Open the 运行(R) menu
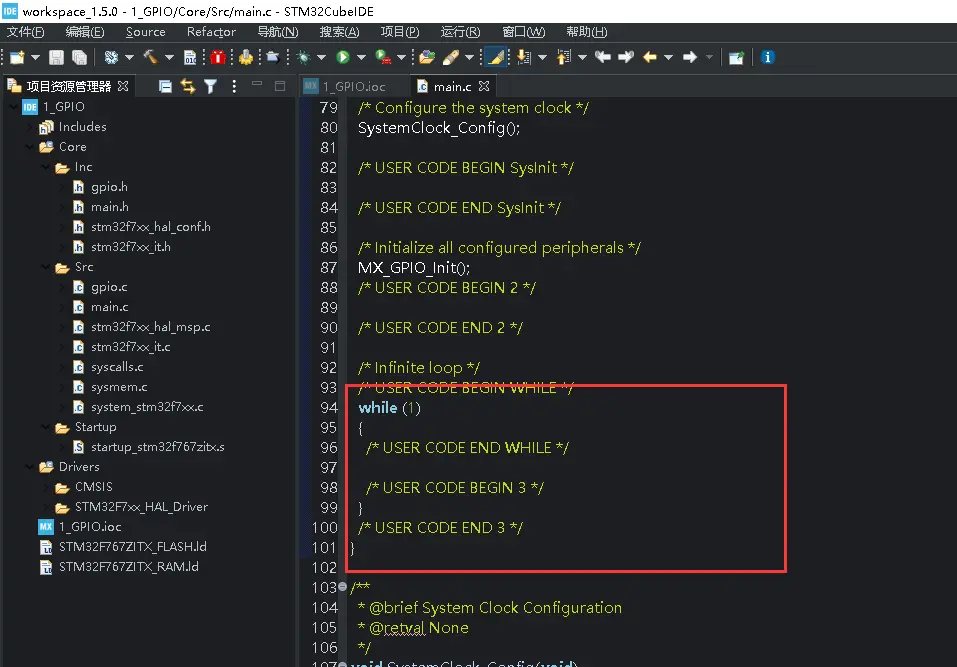Viewport: 957px width, 667px height. [461, 32]
